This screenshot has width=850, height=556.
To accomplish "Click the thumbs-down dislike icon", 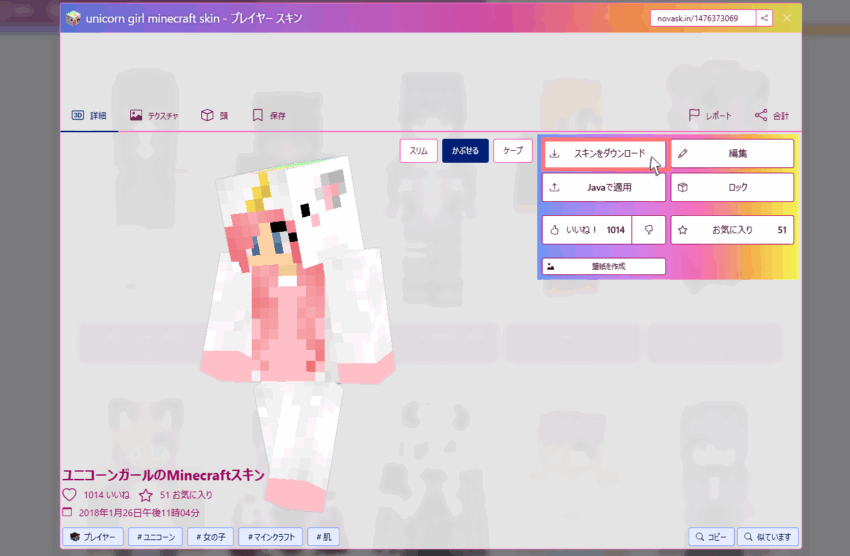I will coord(649,230).
